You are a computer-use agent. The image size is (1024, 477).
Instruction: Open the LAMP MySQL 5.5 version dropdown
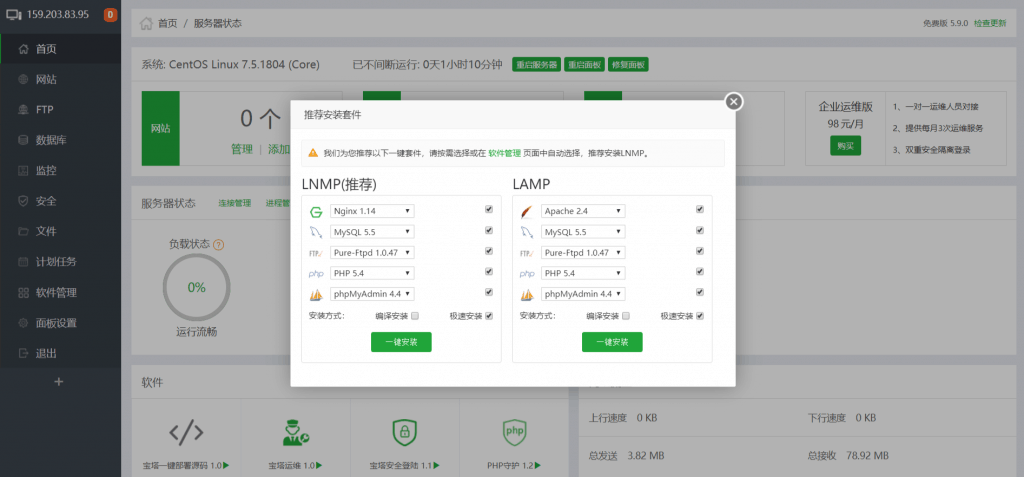[583, 232]
